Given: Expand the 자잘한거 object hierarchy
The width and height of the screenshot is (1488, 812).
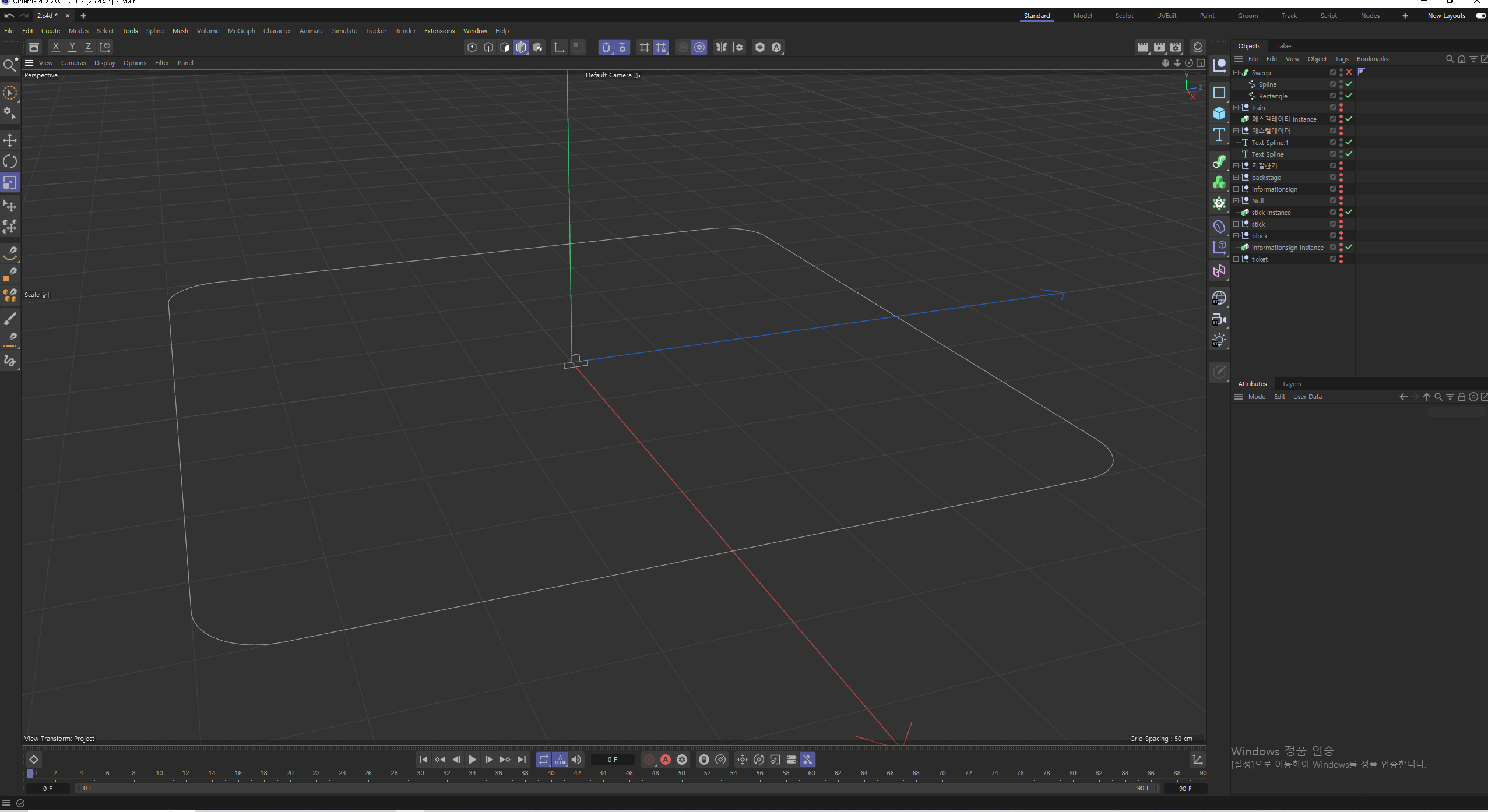Looking at the screenshot, I should (1236, 166).
